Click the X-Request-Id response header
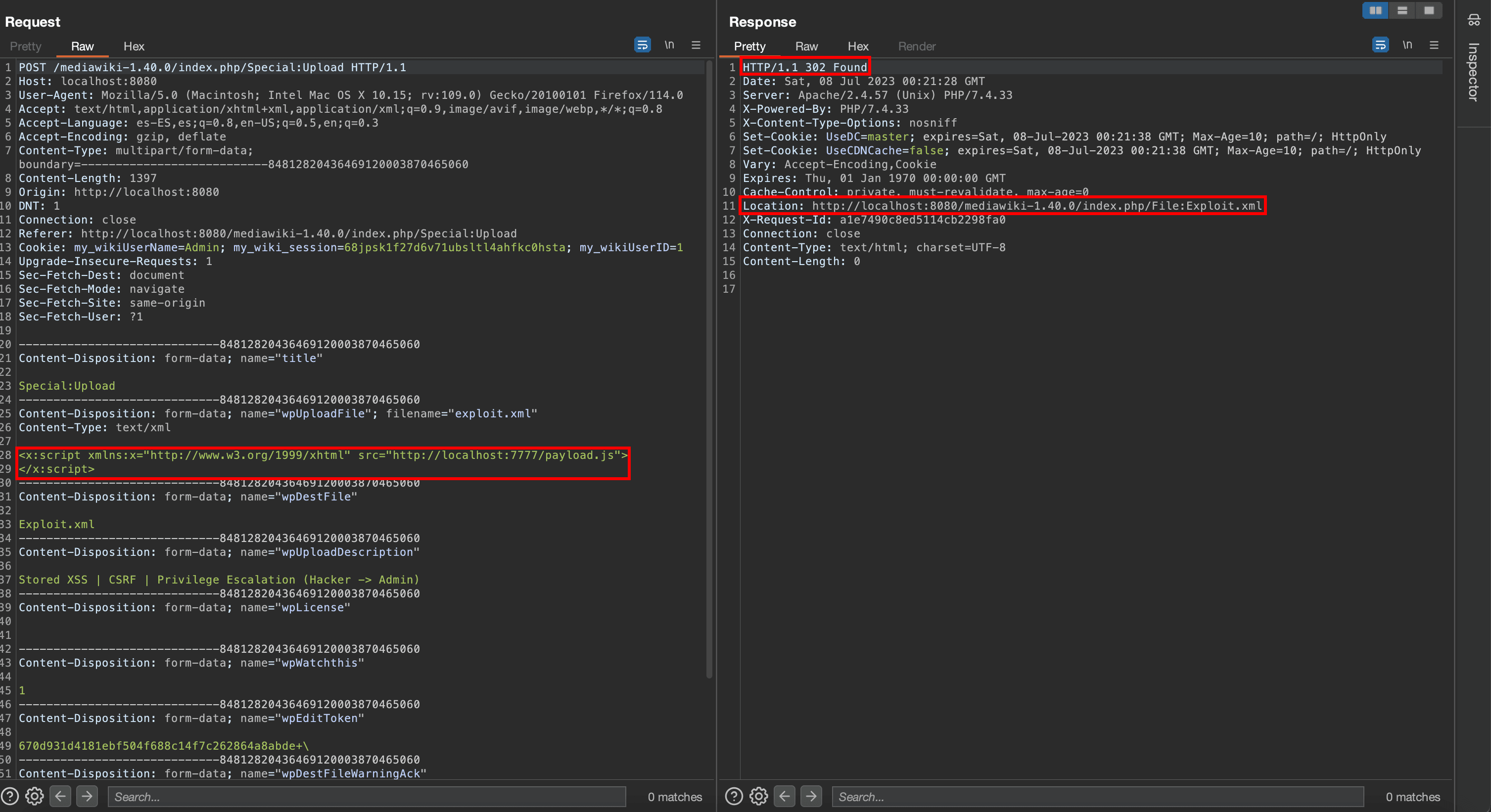Viewport: 1491px width, 812px height. [x=874, y=220]
